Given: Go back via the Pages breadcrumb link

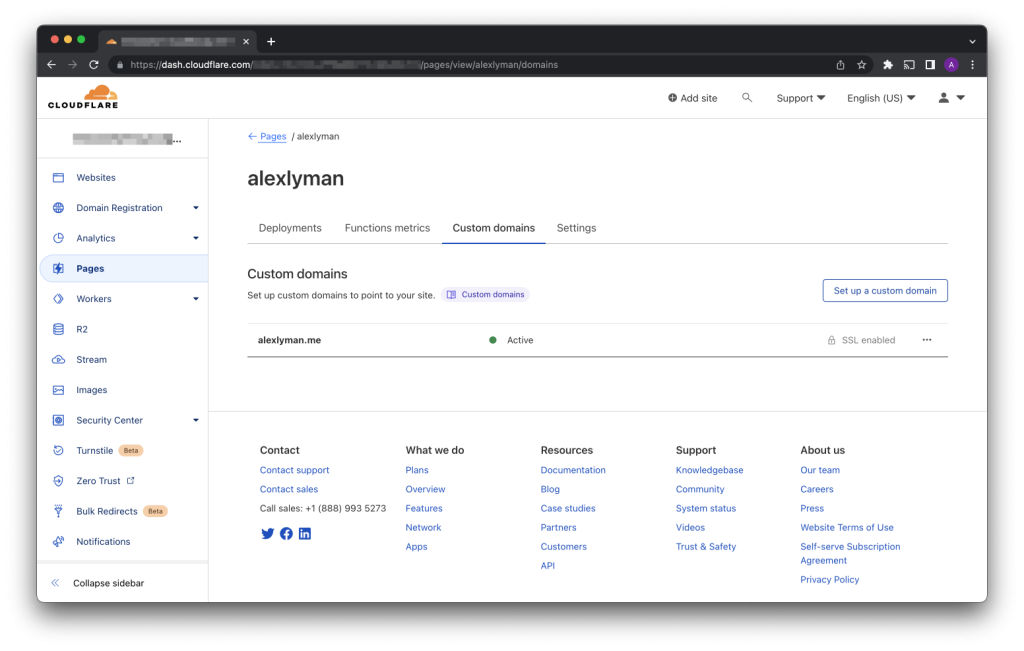Looking at the screenshot, I should [272, 136].
